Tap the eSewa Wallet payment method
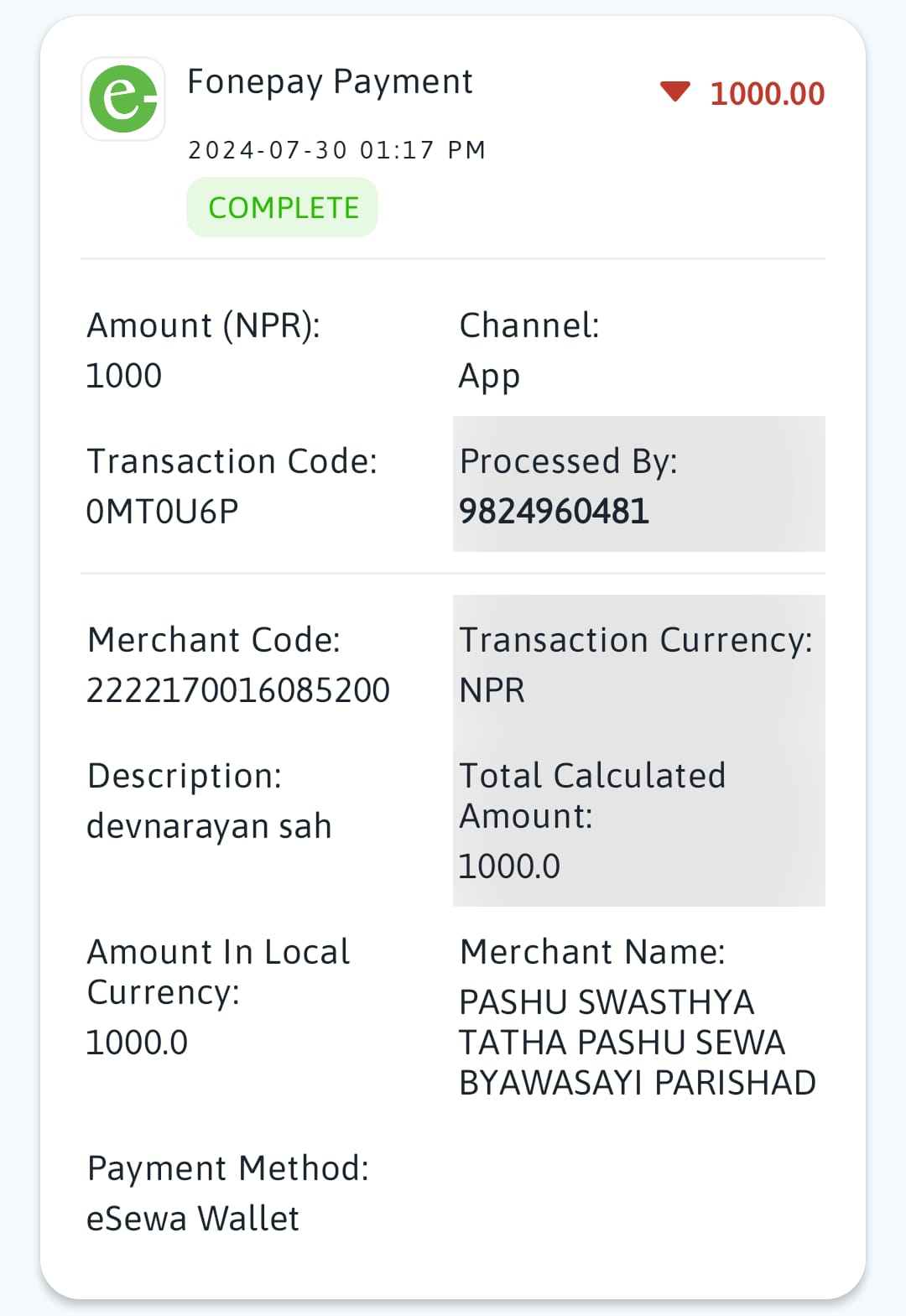The width and height of the screenshot is (906, 1316). [x=193, y=1219]
